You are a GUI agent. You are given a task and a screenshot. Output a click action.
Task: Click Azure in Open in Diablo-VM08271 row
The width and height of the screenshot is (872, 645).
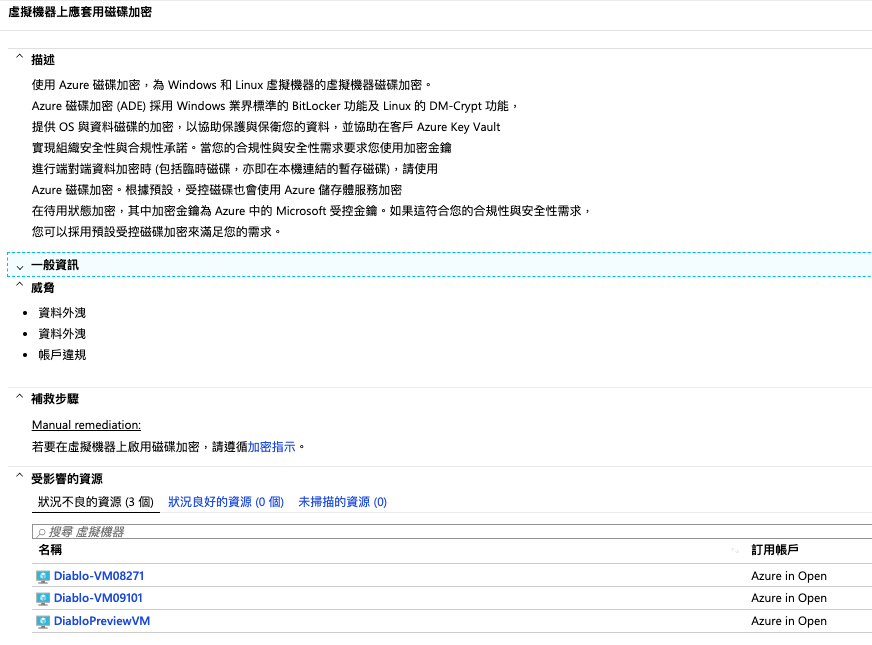[789, 576]
